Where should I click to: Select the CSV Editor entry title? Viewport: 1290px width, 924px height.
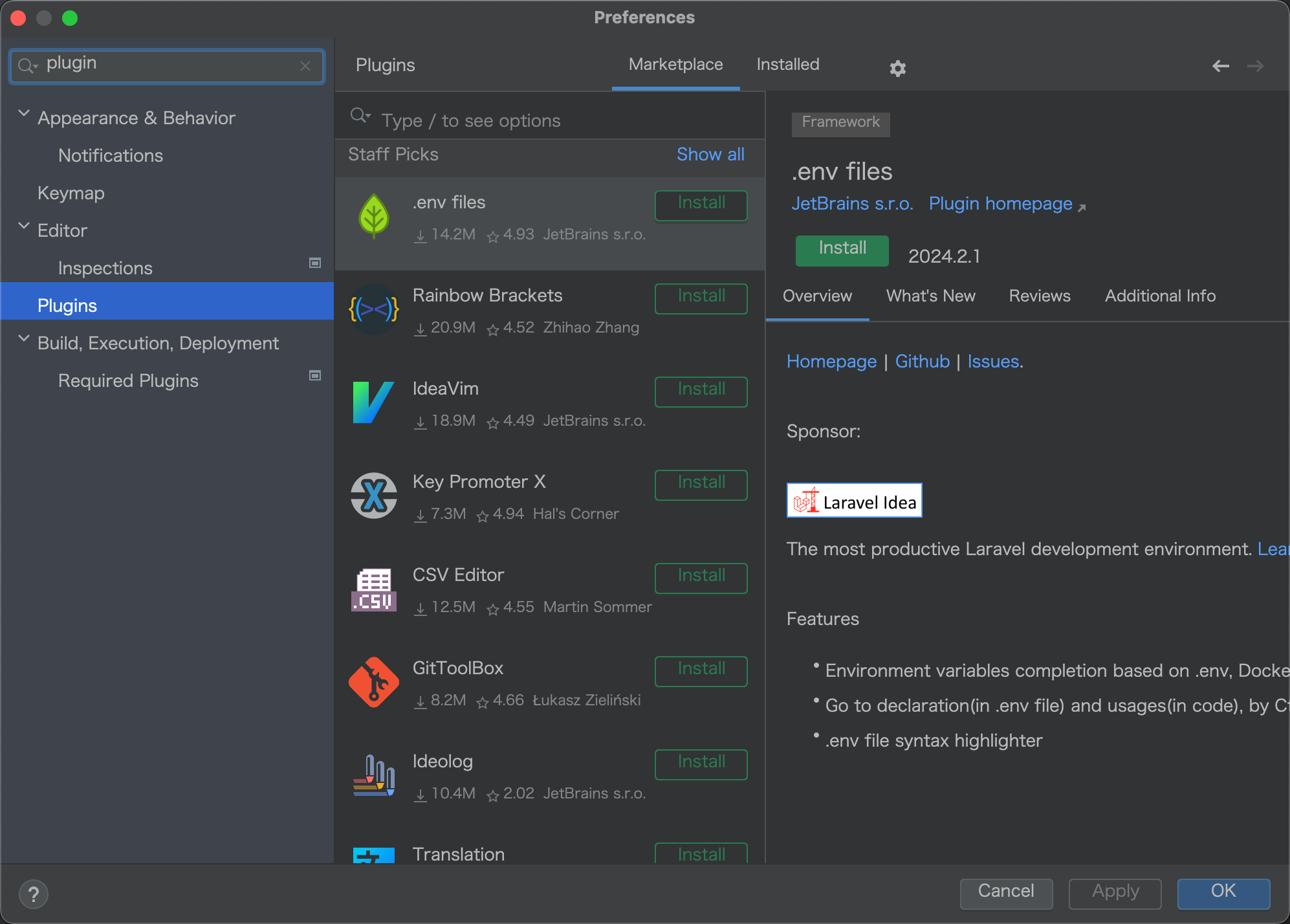tap(458, 575)
